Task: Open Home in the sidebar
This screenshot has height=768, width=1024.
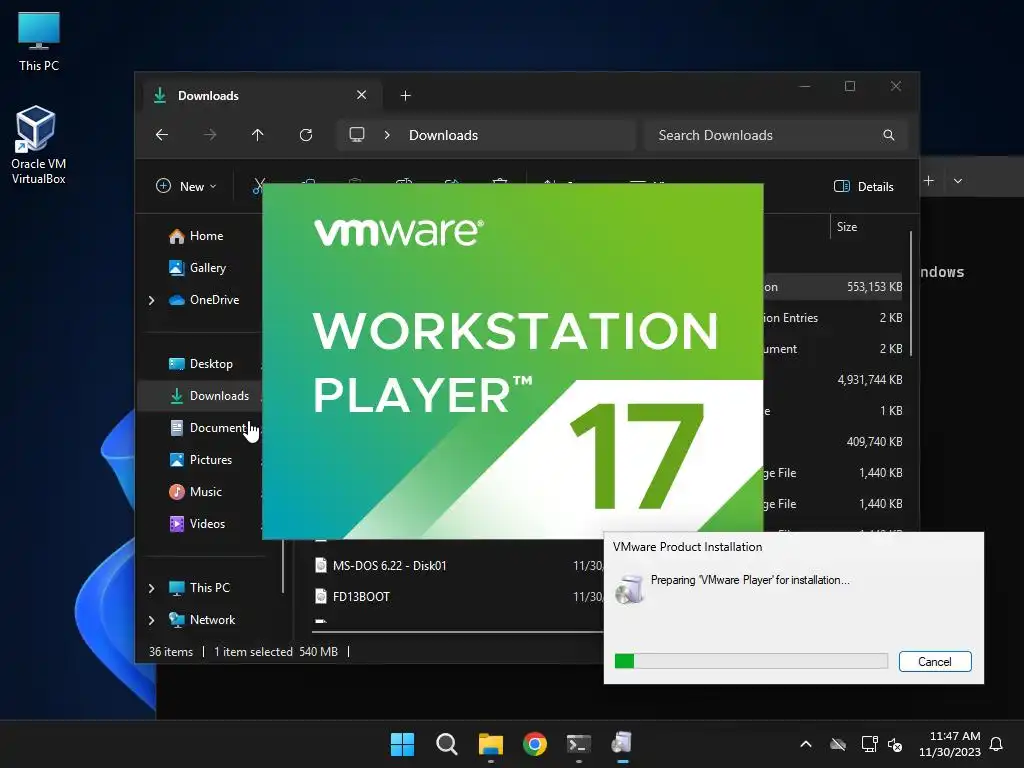Action: 196,236
